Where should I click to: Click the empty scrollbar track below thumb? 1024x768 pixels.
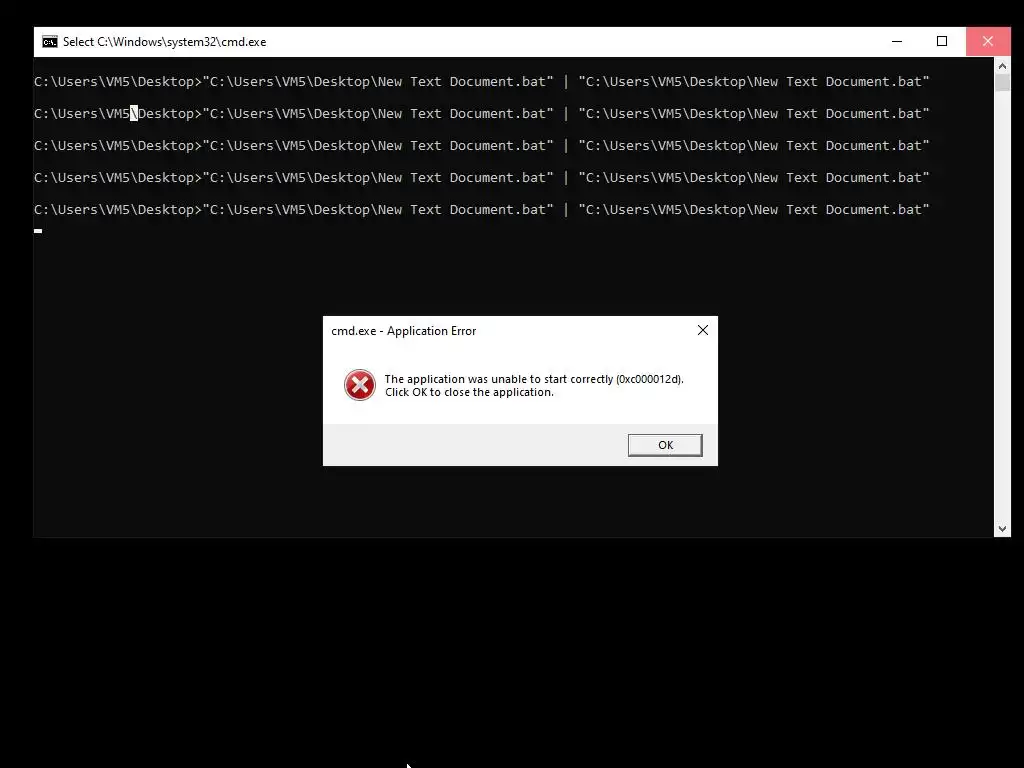1002,307
